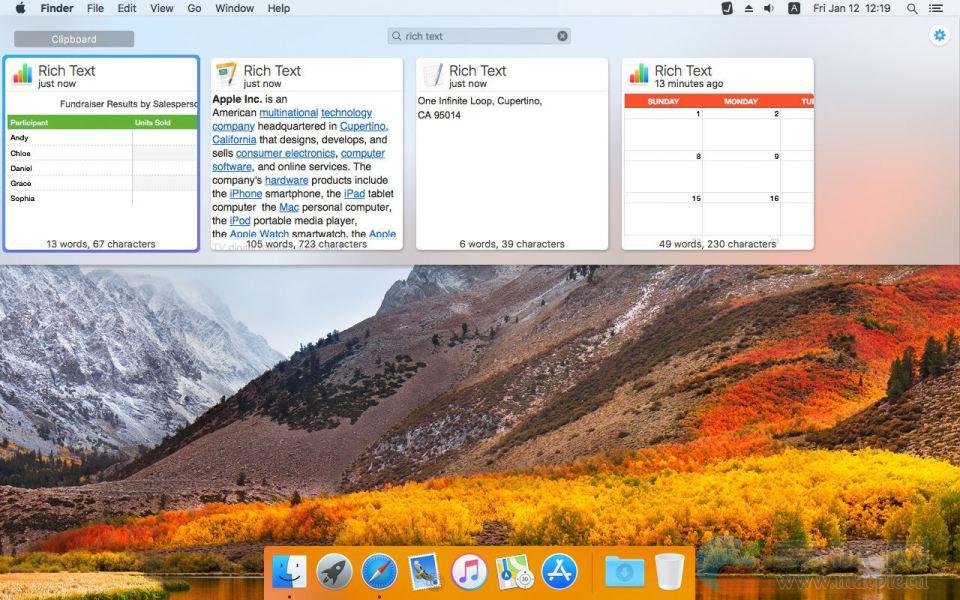Open the Maps app in Dock
Viewport: 960px width, 600px height.
(514, 572)
